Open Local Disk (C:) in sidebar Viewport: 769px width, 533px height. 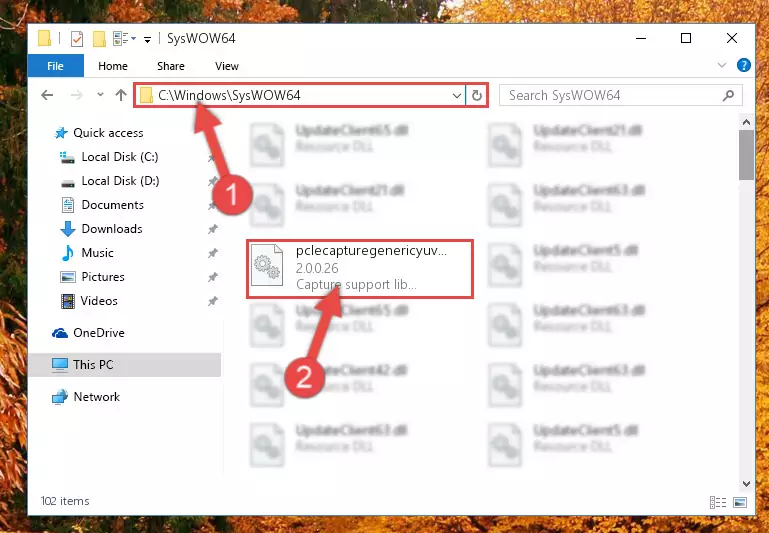[120, 157]
